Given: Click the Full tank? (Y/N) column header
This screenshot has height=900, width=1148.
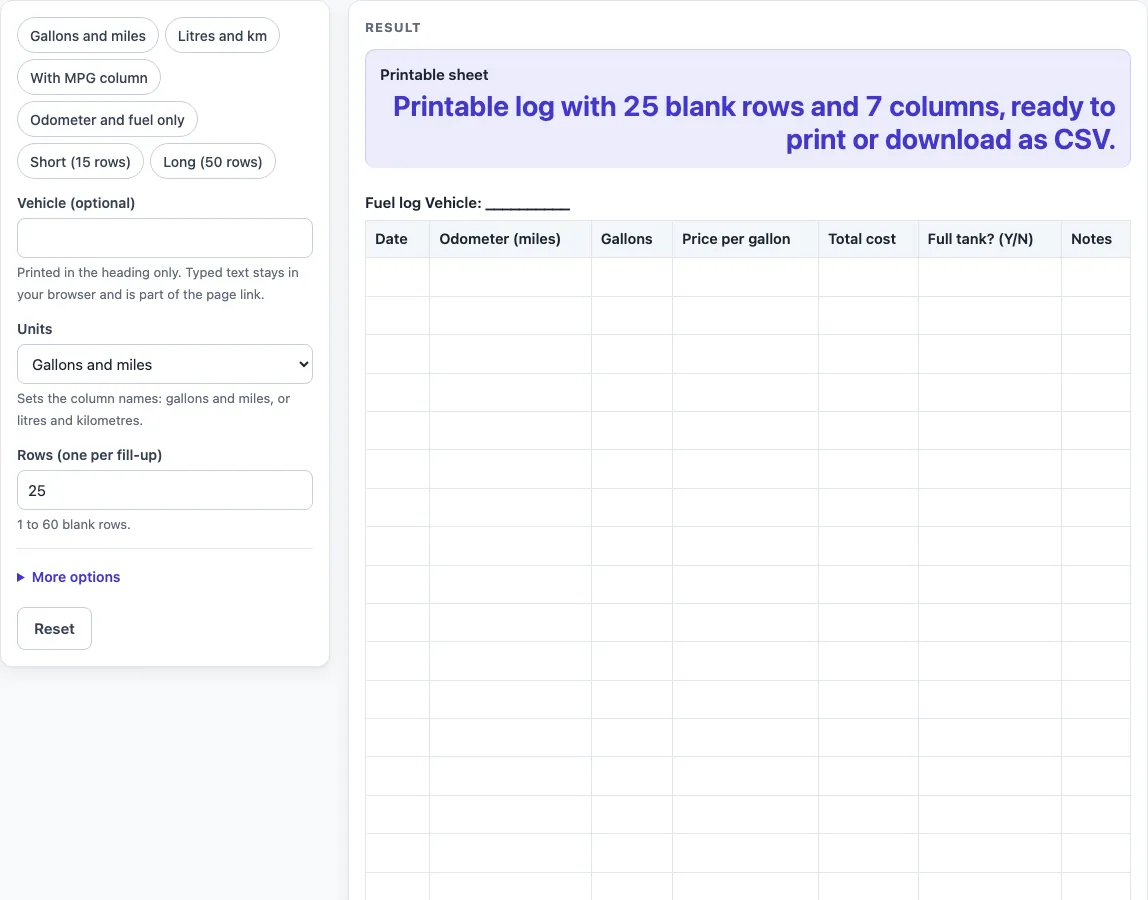Looking at the screenshot, I should click(x=990, y=239).
